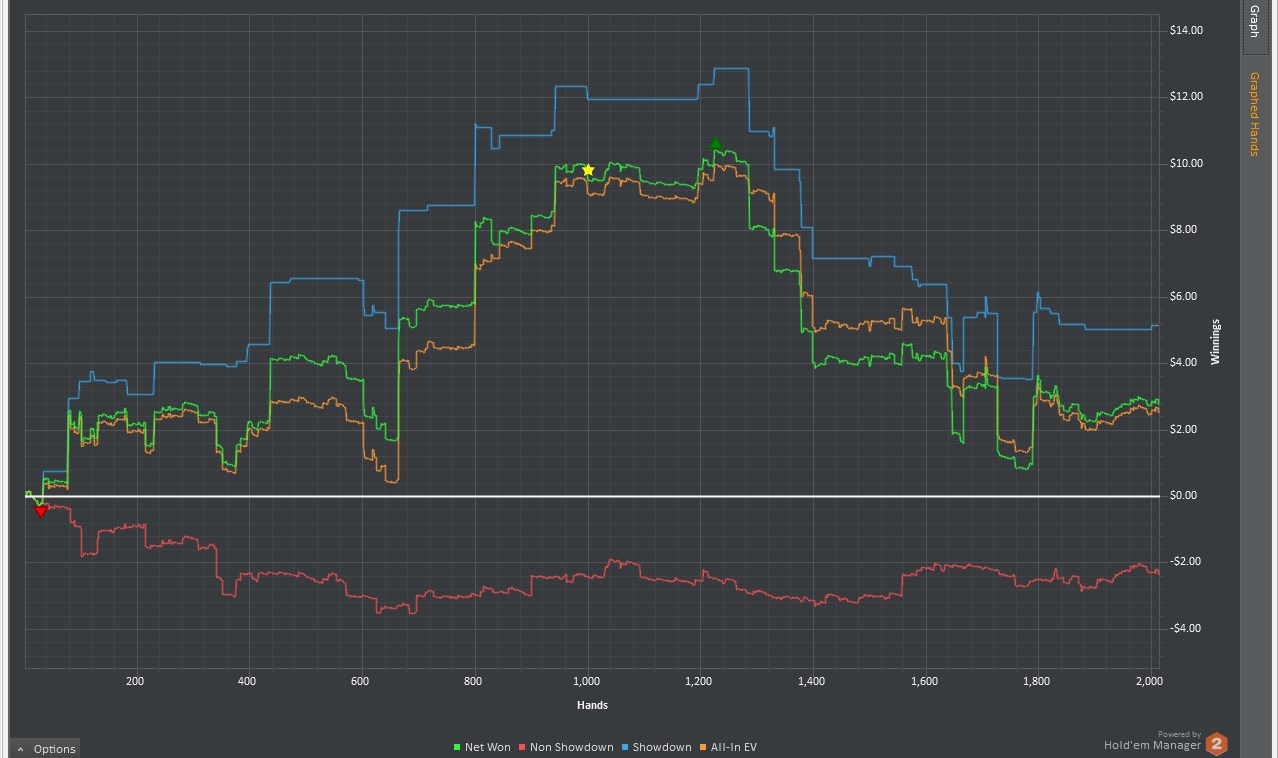Viewport: 1278px width, 758px height.
Task: Toggle the Net Won legend entry
Action: click(x=482, y=747)
